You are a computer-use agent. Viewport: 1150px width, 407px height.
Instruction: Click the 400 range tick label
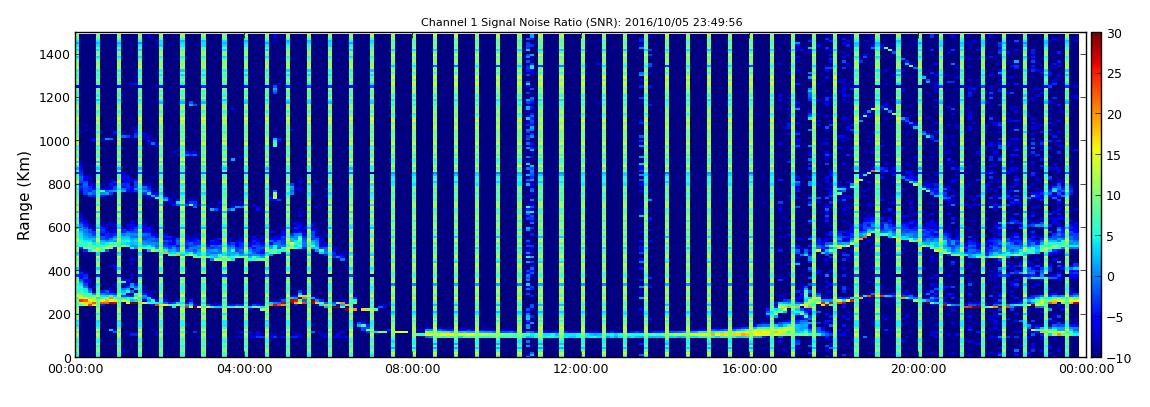pos(59,271)
